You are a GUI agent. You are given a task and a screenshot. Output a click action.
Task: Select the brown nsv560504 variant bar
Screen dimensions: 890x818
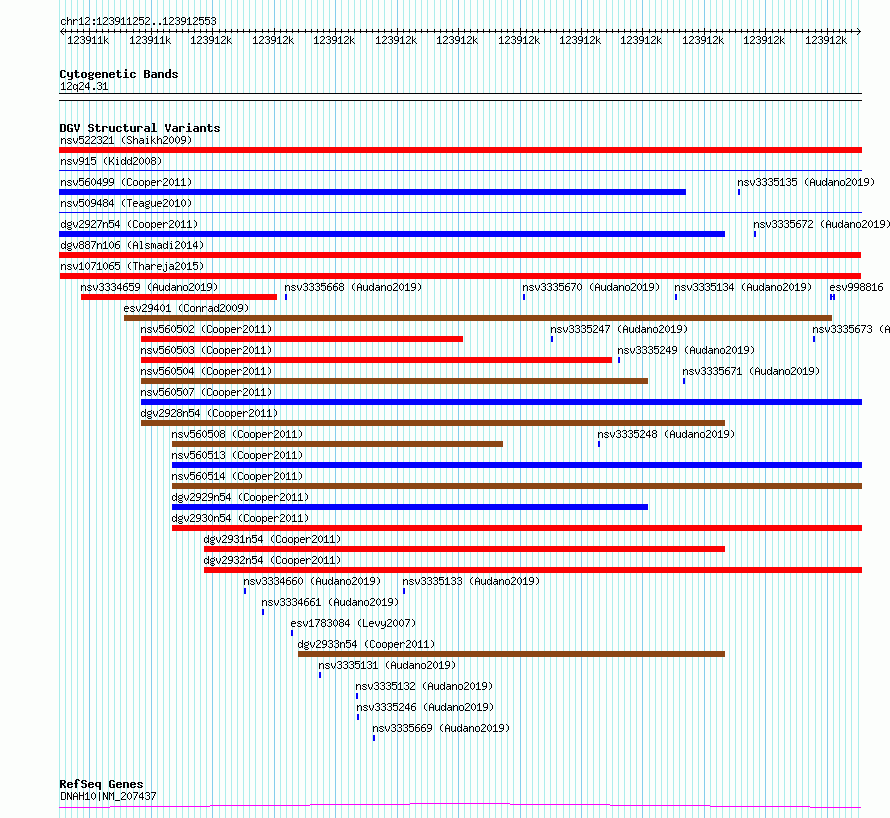click(394, 381)
